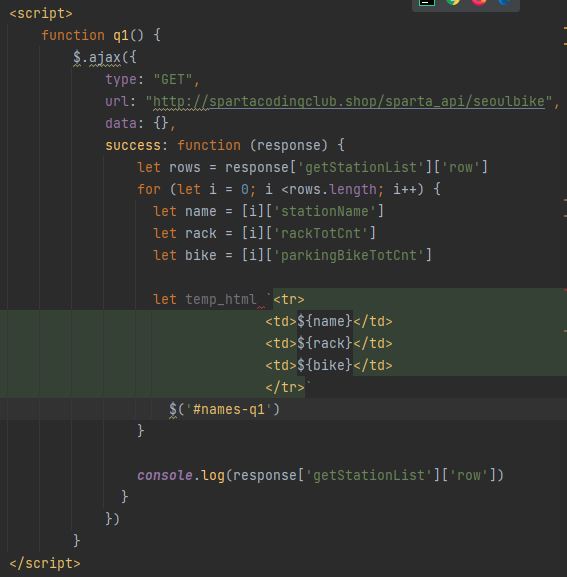Image resolution: width=567 pixels, height=577 pixels.
Task: Click the type property key
Action: tap(121, 79)
